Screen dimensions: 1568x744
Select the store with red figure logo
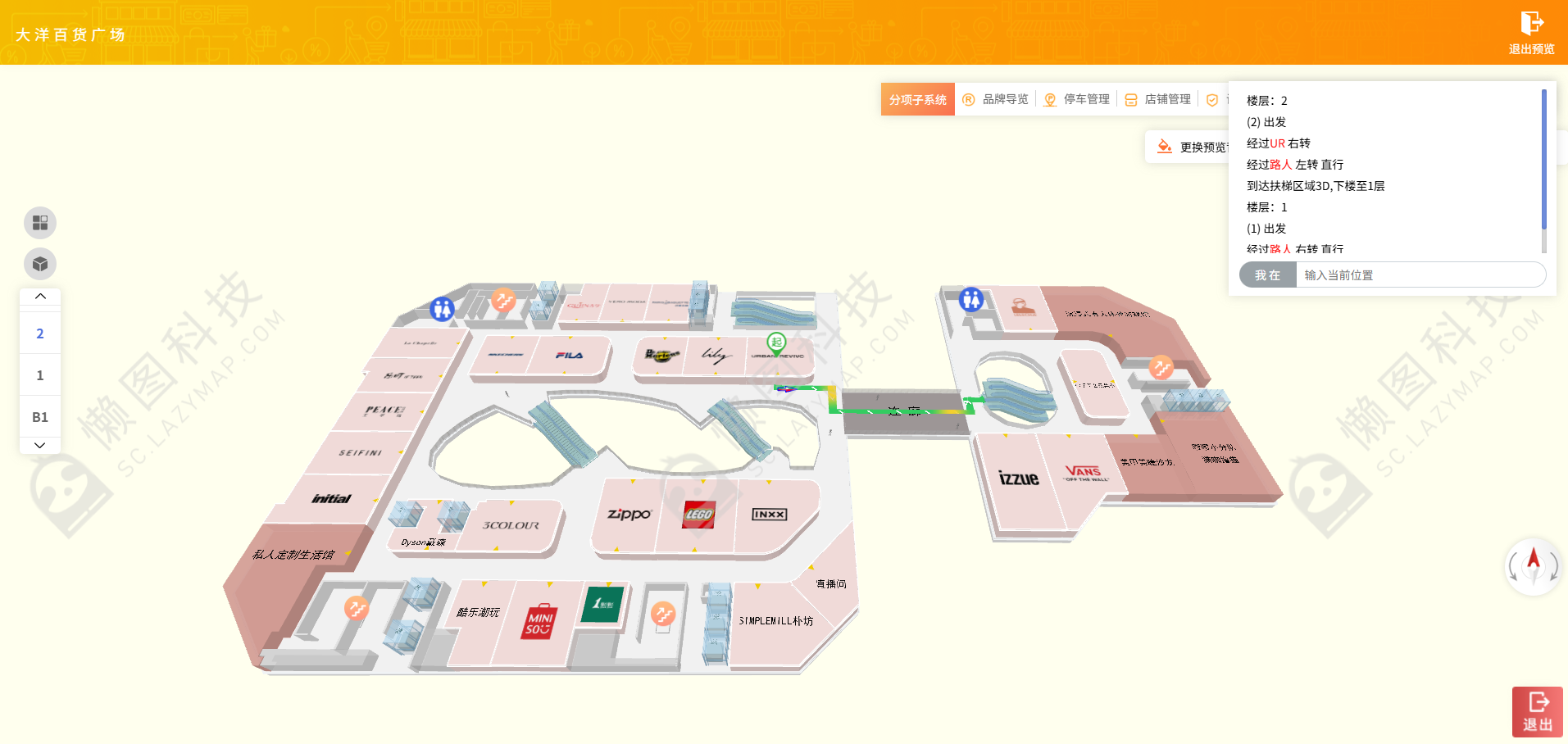pos(1022,307)
